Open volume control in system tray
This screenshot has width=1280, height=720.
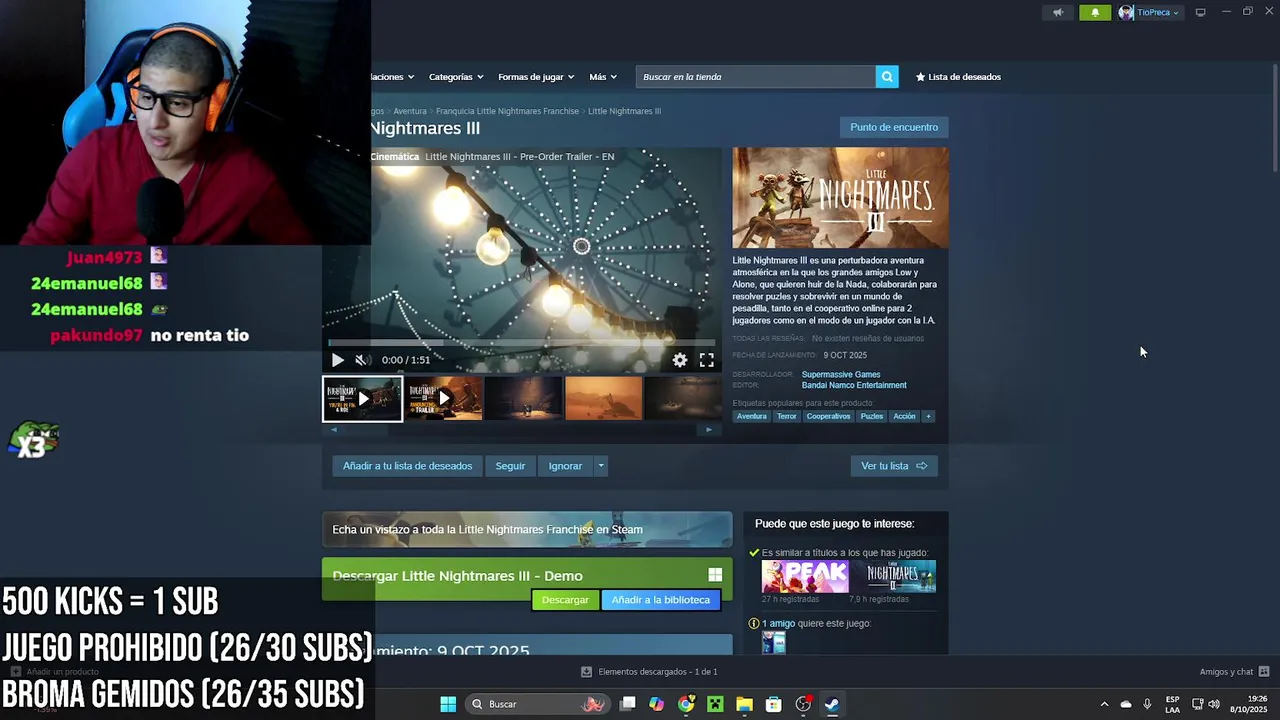tap(1214, 704)
